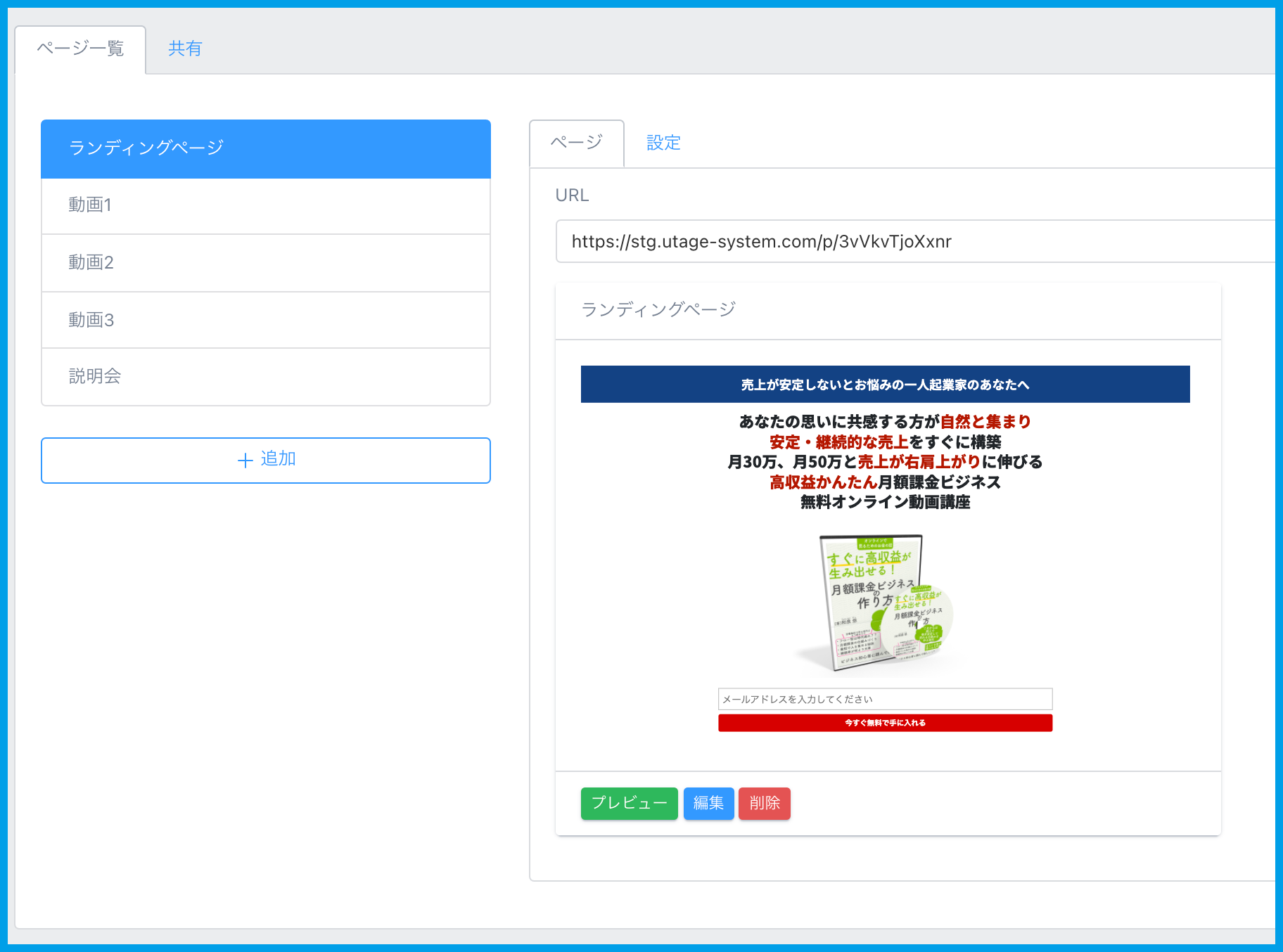
Task: Select 動画1 in the page list
Action: pos(265,205)
